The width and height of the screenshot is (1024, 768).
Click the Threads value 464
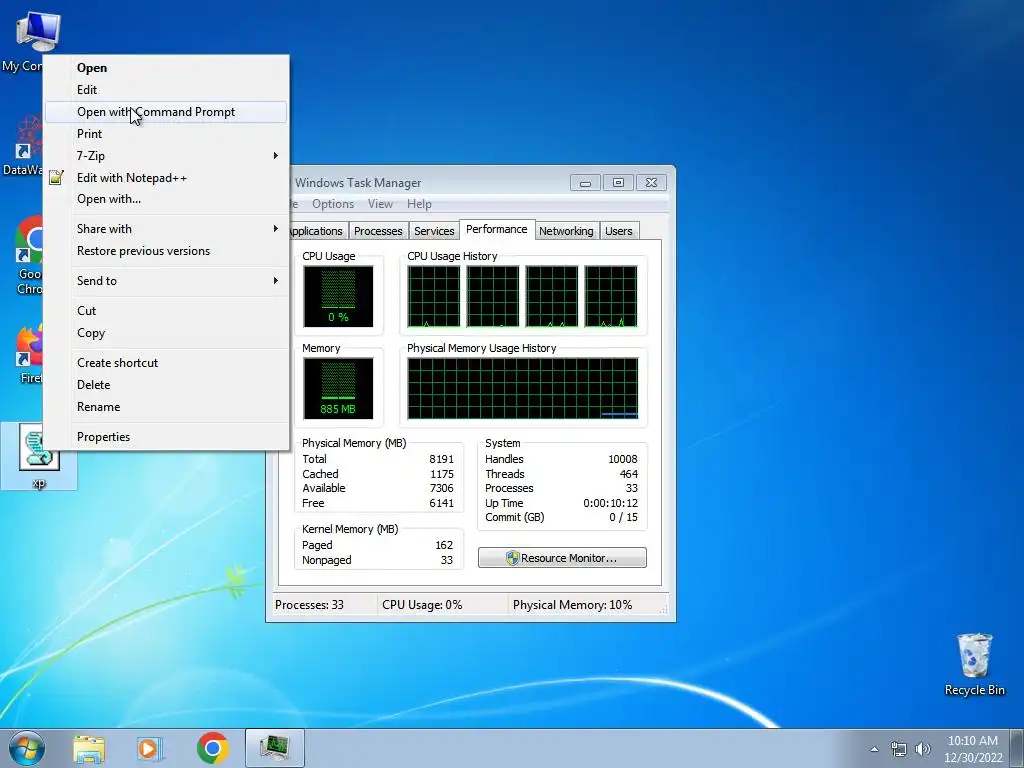pyautogui.click(x=629, y=474)
